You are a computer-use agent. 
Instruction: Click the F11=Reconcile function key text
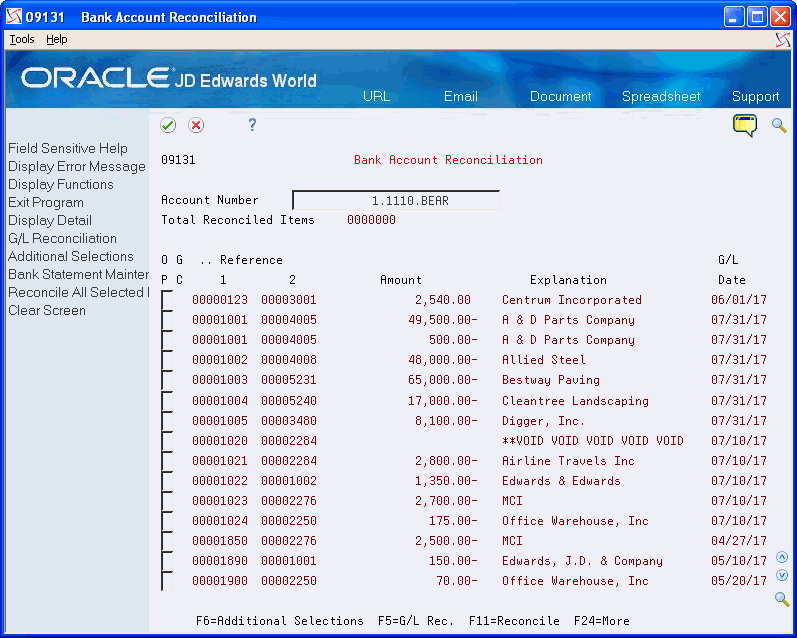tap(514, 621)
